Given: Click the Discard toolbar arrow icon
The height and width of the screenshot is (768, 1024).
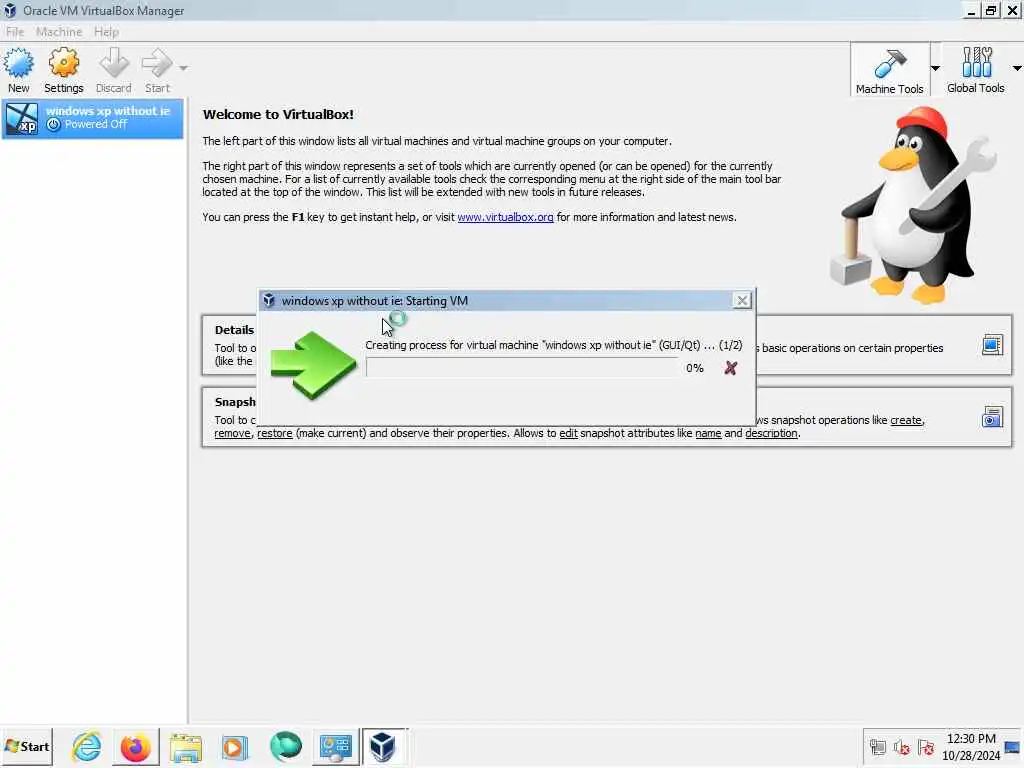Looking at the screenshot, I should [x=114, y=63].
